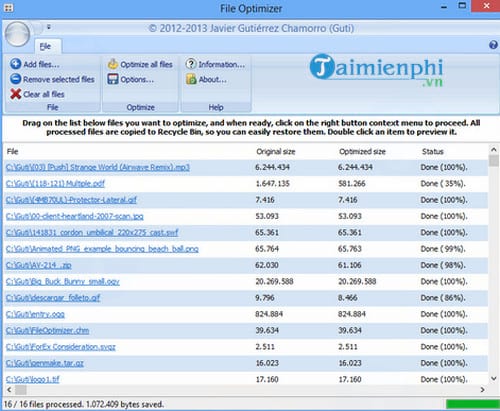
Task: Click the Add files plus icon
Action: (x=15, y=64)
